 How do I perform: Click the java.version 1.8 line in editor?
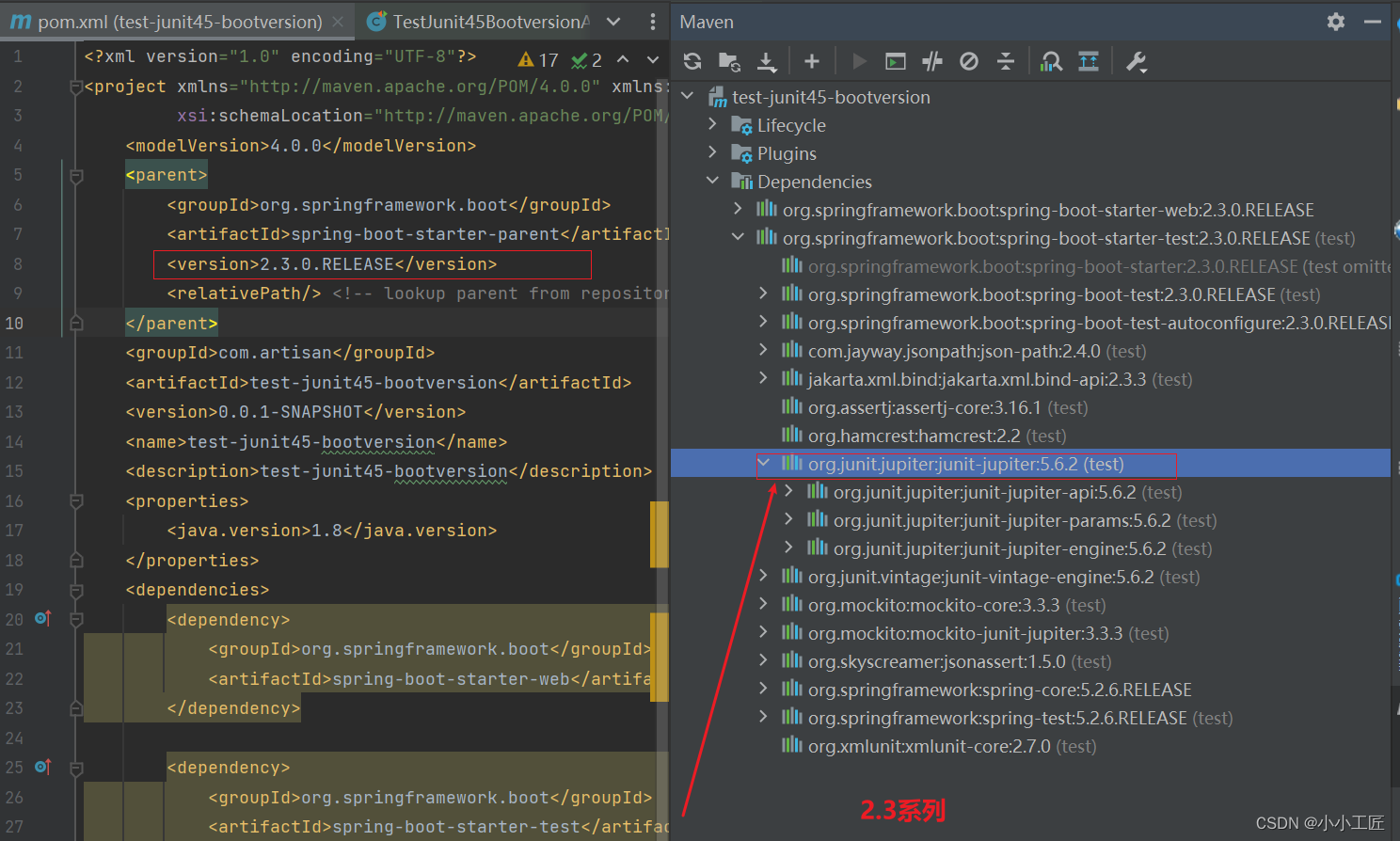[332, 531]
